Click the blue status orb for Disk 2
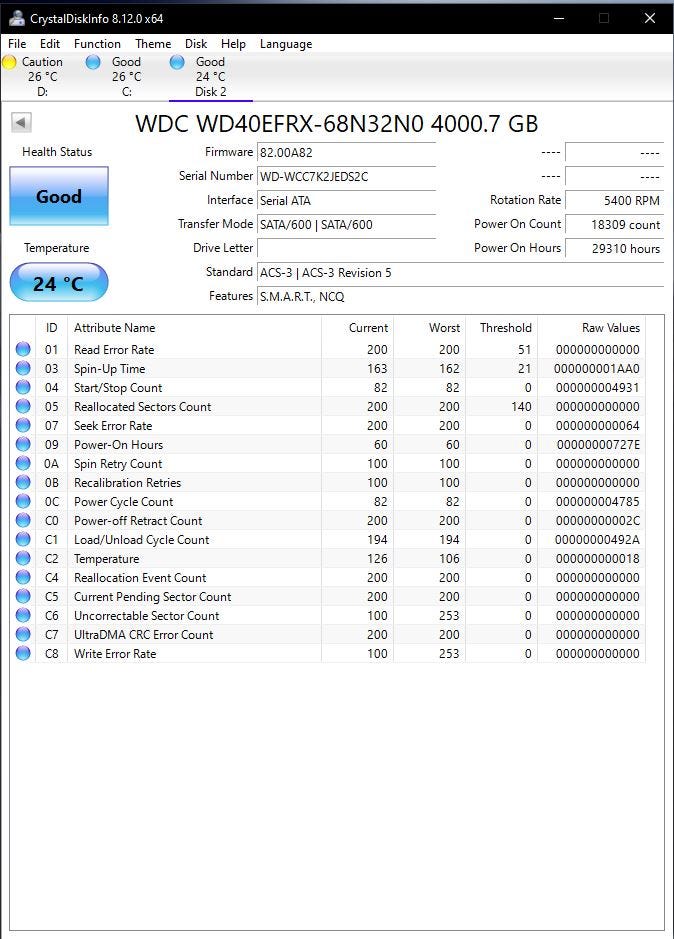 pyautogui.click(x=177, y=62)
